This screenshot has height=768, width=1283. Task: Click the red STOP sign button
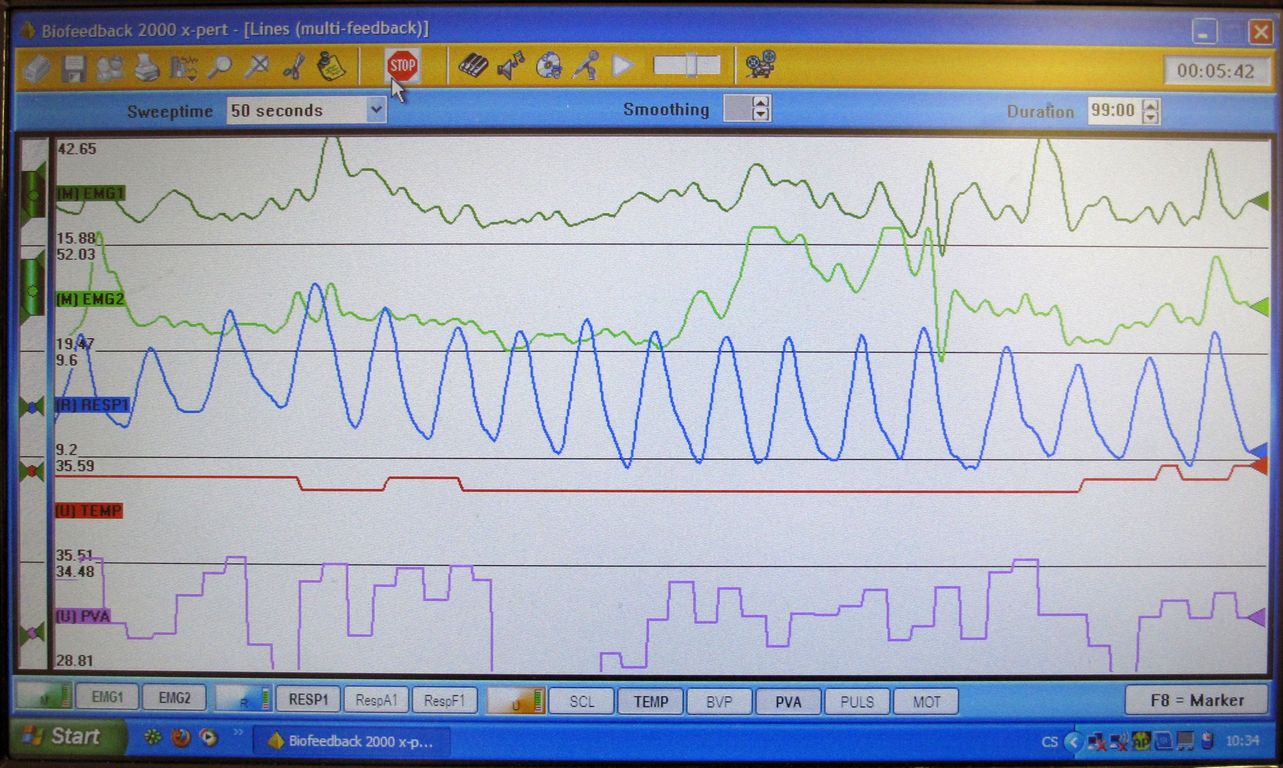coord(402,67)
